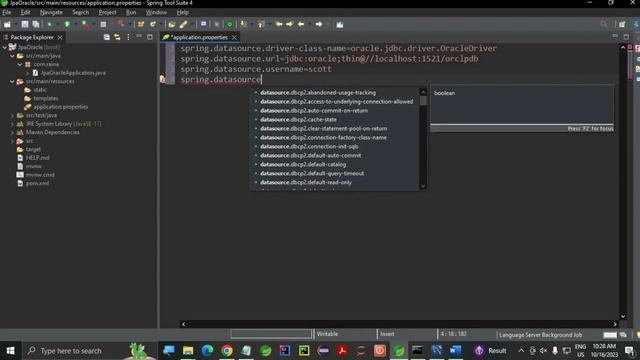
Task: Toggle Link with Editor in Package Explorer
Action: point(118,37)
